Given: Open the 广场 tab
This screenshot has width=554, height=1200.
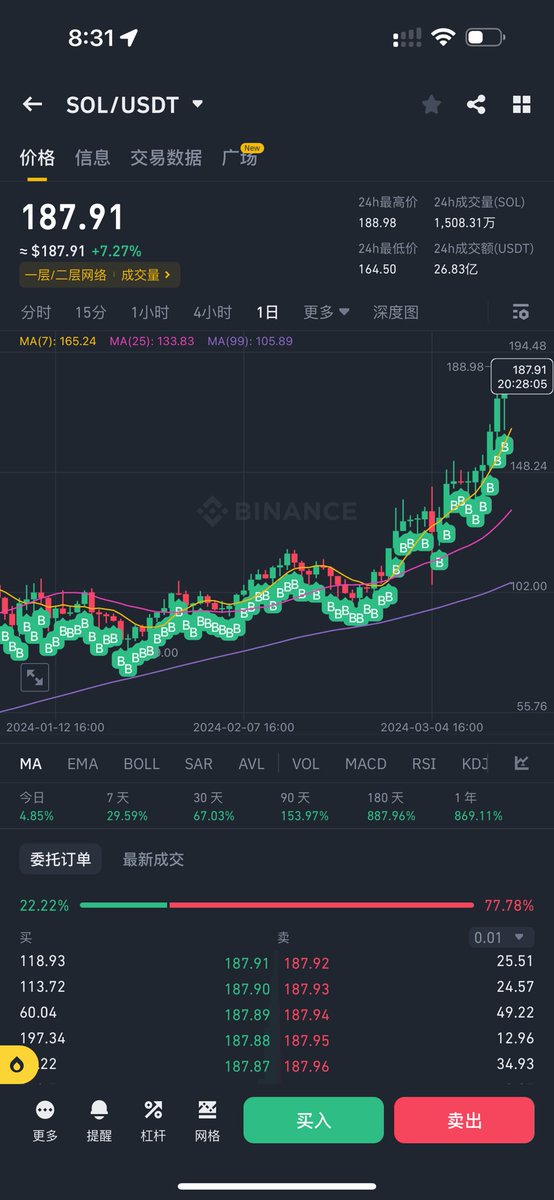Looking at the screenshot, I should pyautogui.click(x=240, y=157).
